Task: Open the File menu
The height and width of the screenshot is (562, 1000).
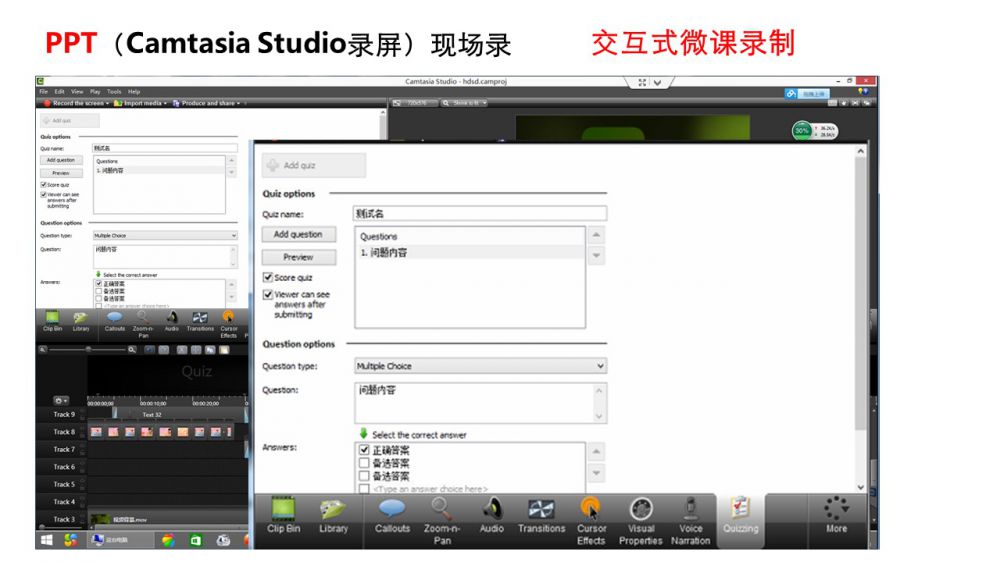Action: [44, 91]
